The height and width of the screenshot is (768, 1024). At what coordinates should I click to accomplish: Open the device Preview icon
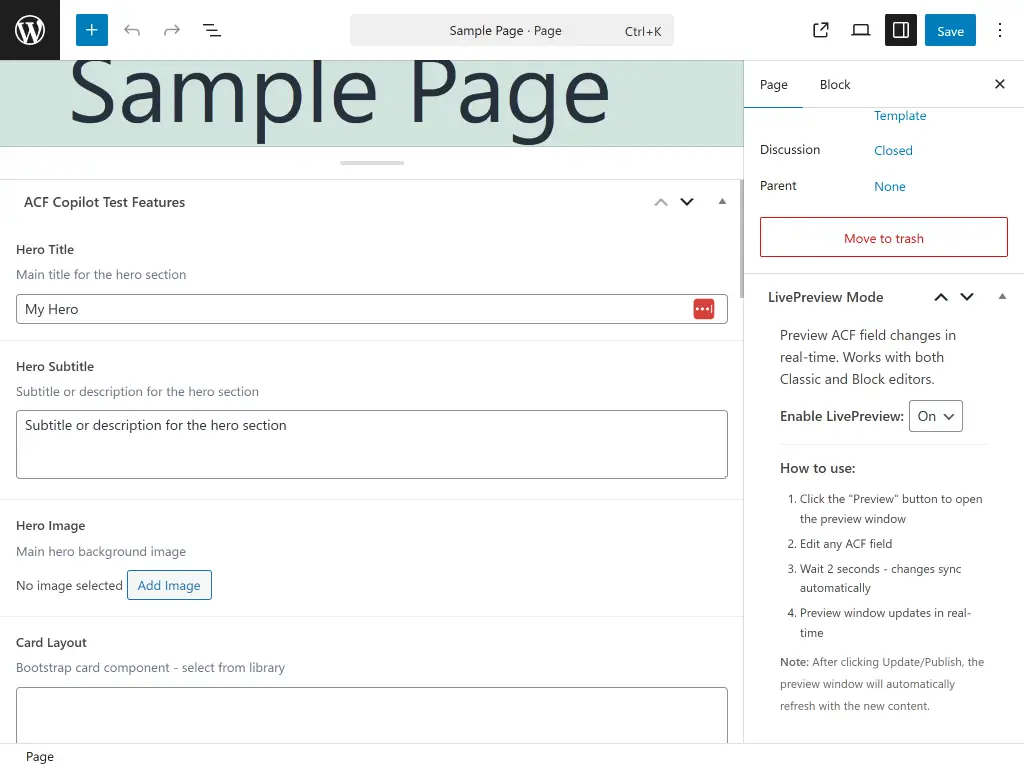pos(860,30)
